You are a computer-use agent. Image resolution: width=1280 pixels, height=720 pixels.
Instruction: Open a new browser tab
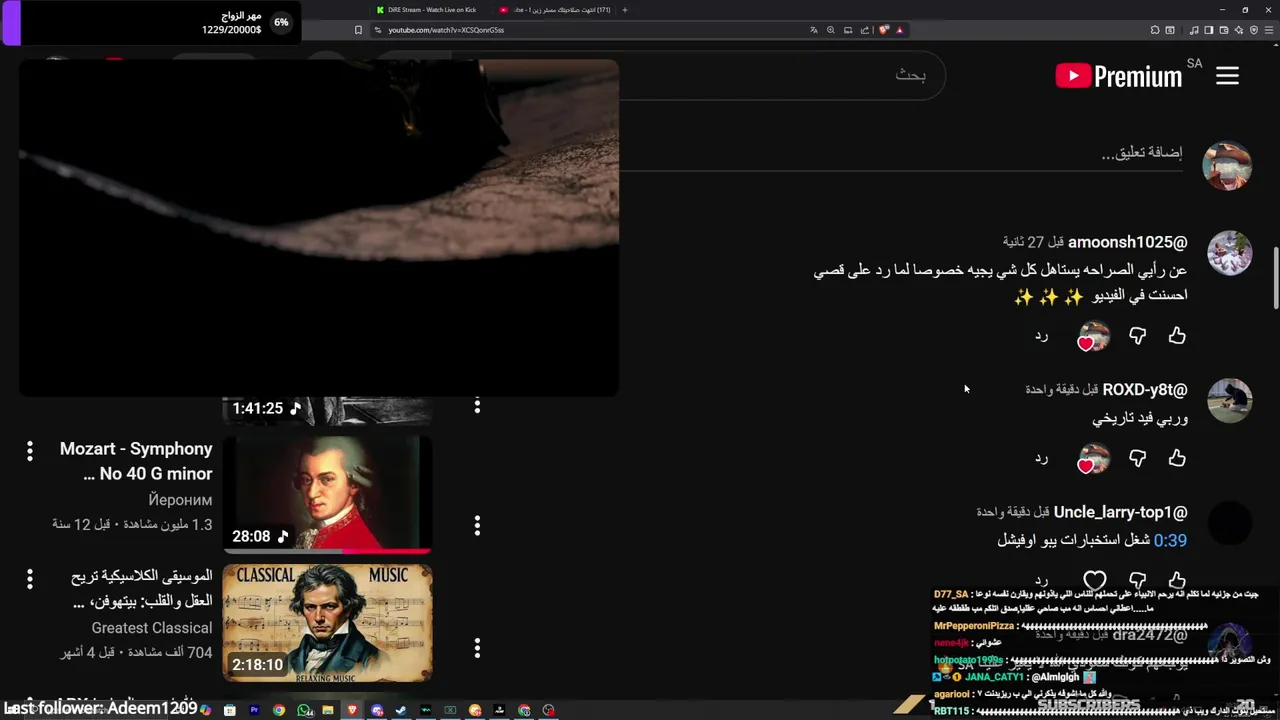[x=625, y=10]
